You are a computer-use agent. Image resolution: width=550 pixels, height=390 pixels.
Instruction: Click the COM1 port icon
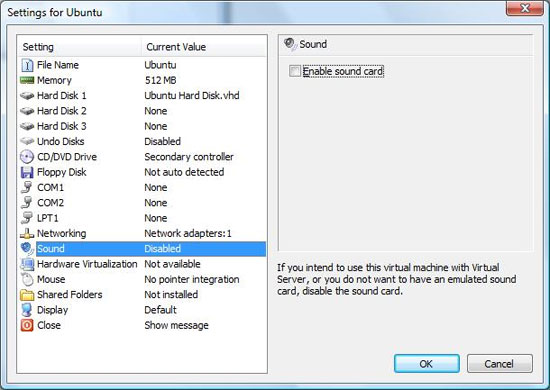click(27, 187)
